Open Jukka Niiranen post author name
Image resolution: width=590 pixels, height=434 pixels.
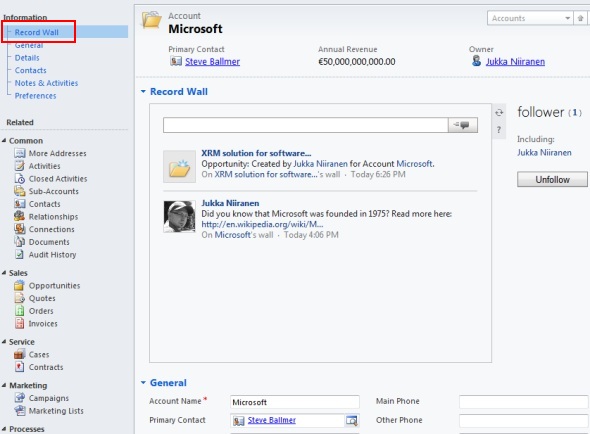tap(230, 203)
